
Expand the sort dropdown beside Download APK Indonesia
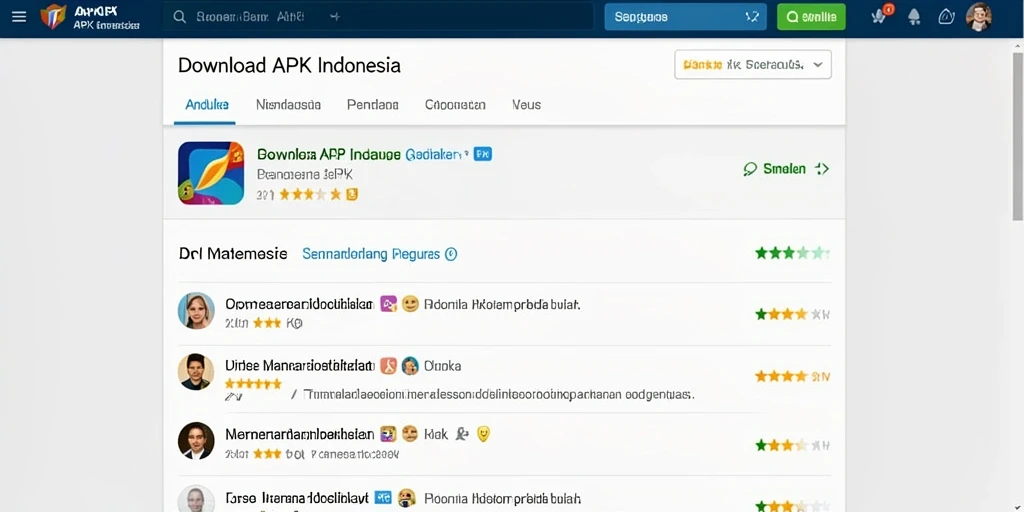coord(752,65)
